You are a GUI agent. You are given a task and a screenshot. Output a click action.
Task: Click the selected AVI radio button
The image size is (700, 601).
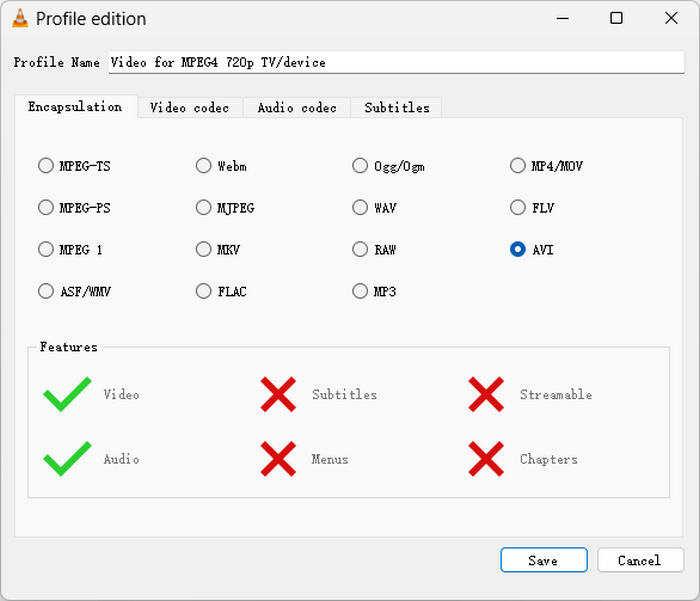coord(532,249)
